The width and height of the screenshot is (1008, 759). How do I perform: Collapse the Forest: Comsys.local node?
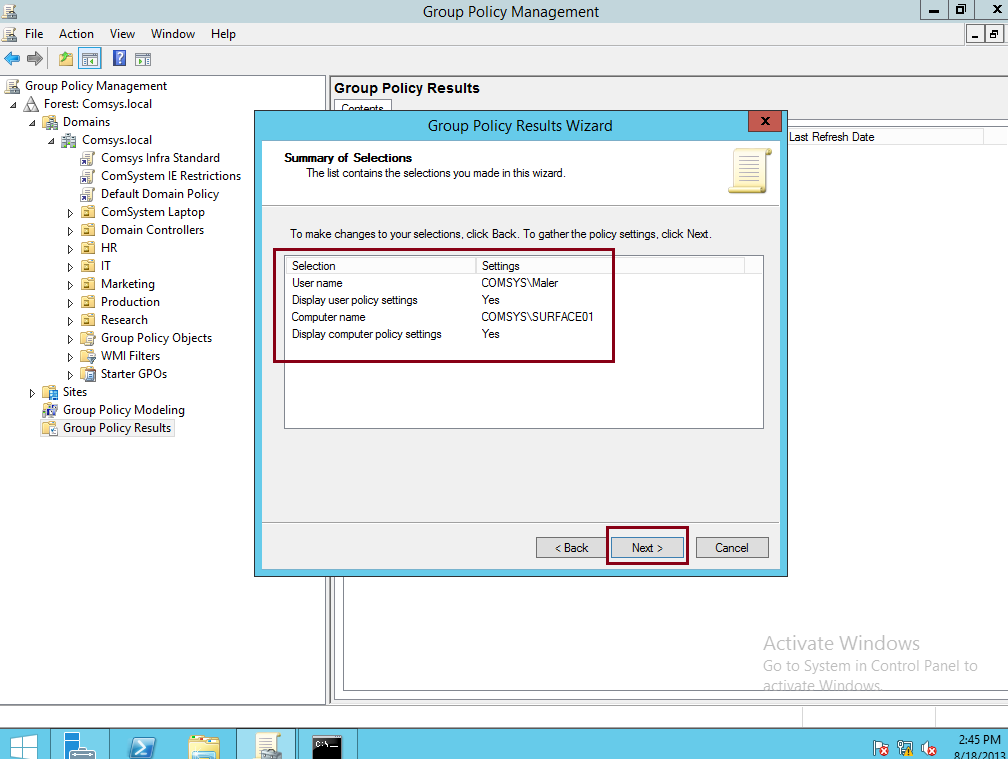pyautogui.click(x=13, y=105)
